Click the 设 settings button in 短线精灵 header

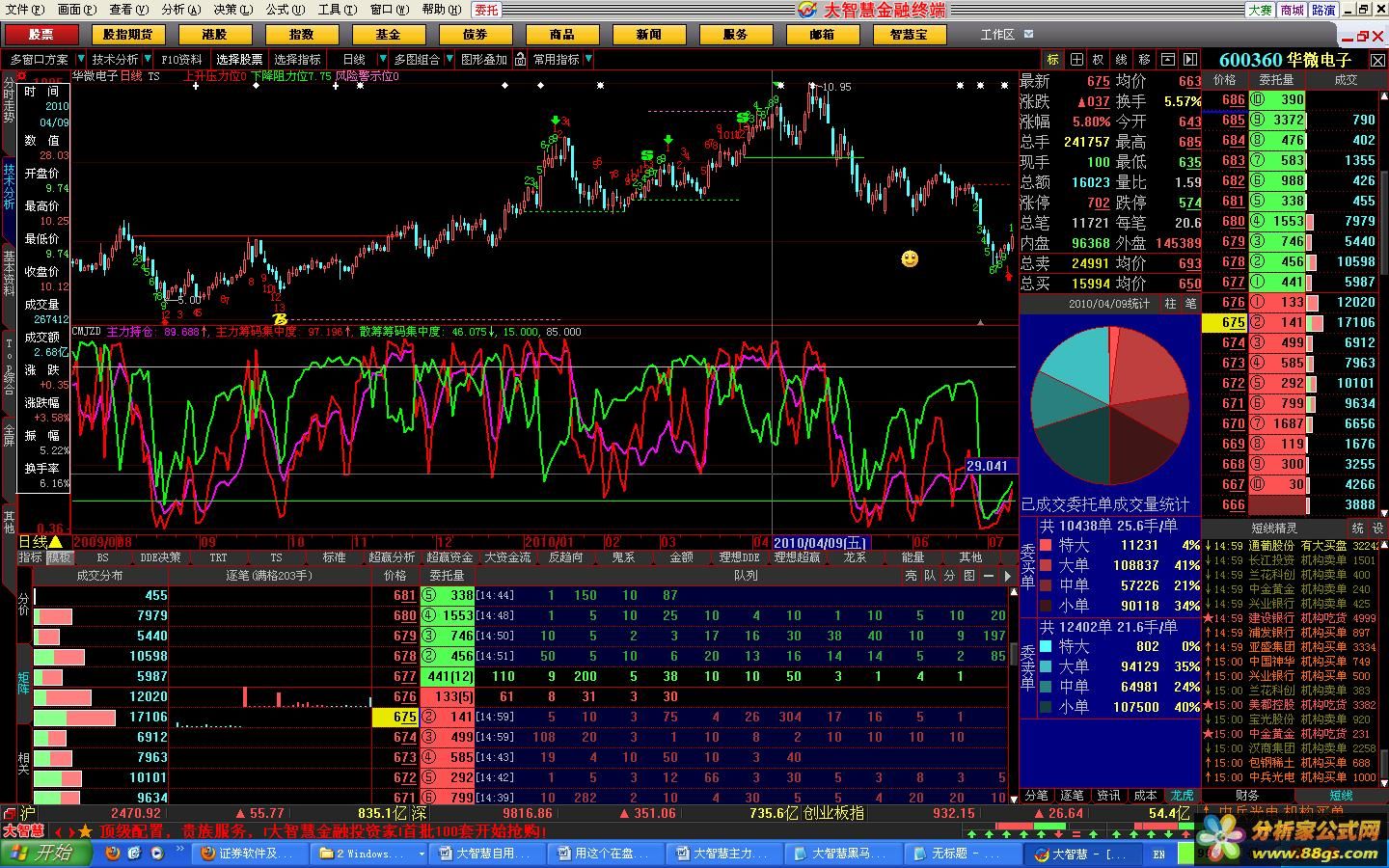1377,528
